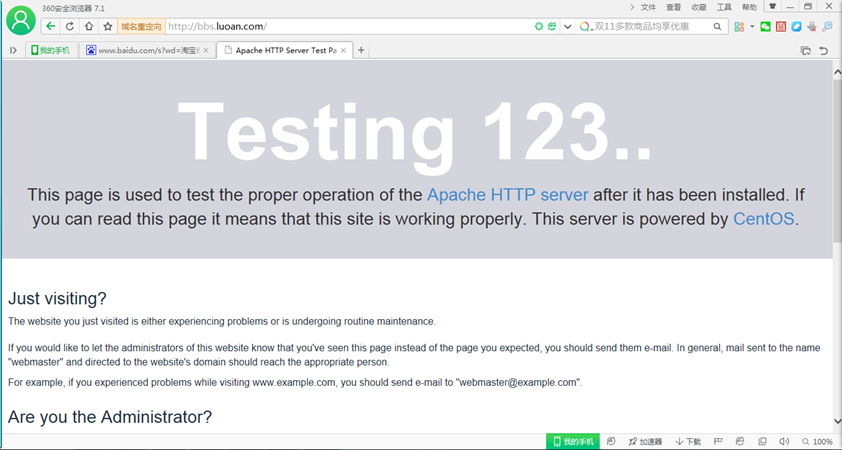The image size is (842, 450).
Task: Toggle the sidebar expander beside tabs
Action: tap(13, 50)
